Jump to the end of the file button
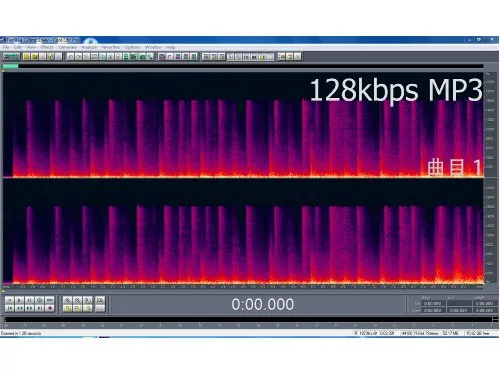500x375 pixels. pyautogui.click(x=39, y=308)
